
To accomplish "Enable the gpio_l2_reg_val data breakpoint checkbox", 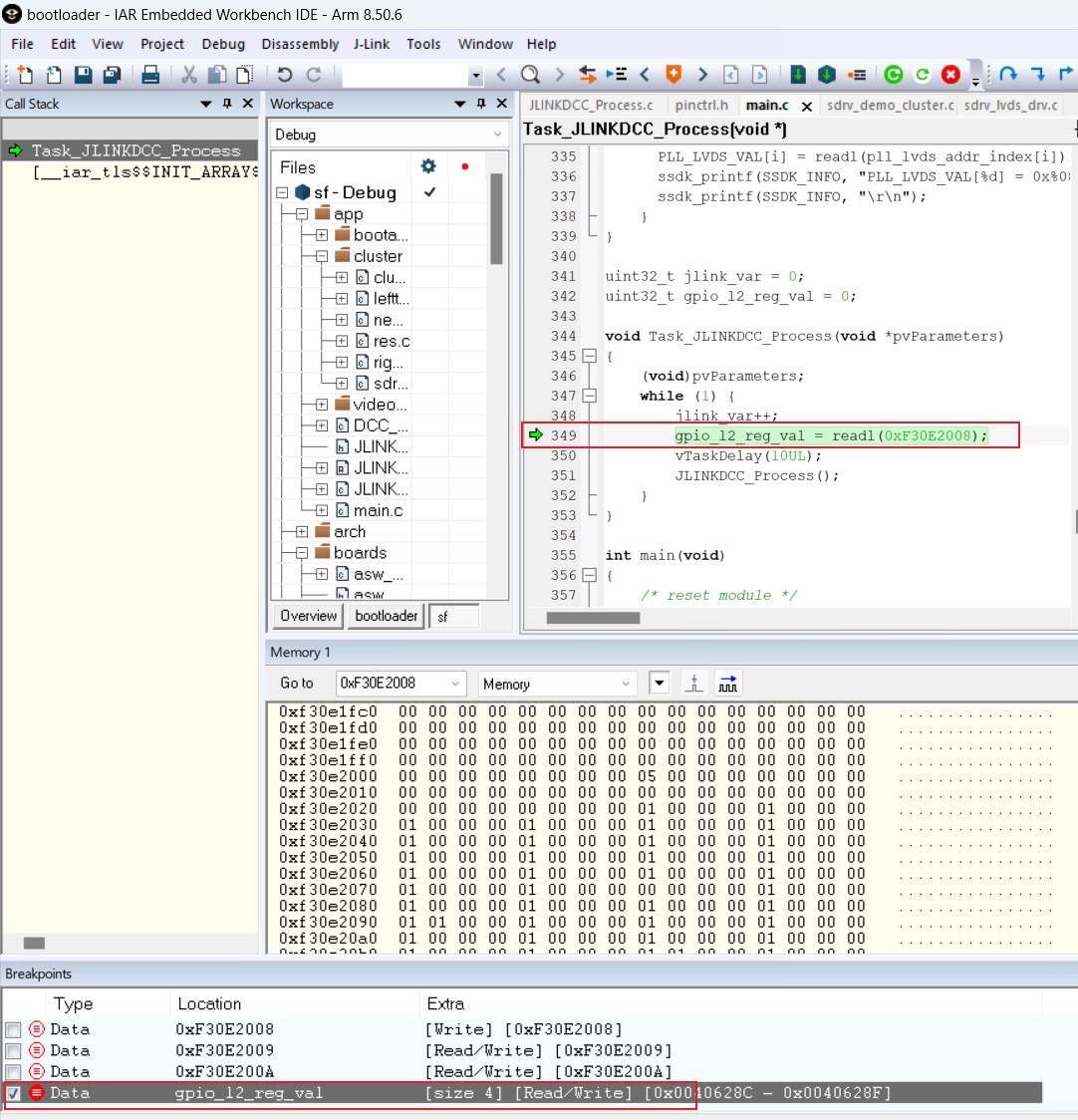I will coord(13,1093).
